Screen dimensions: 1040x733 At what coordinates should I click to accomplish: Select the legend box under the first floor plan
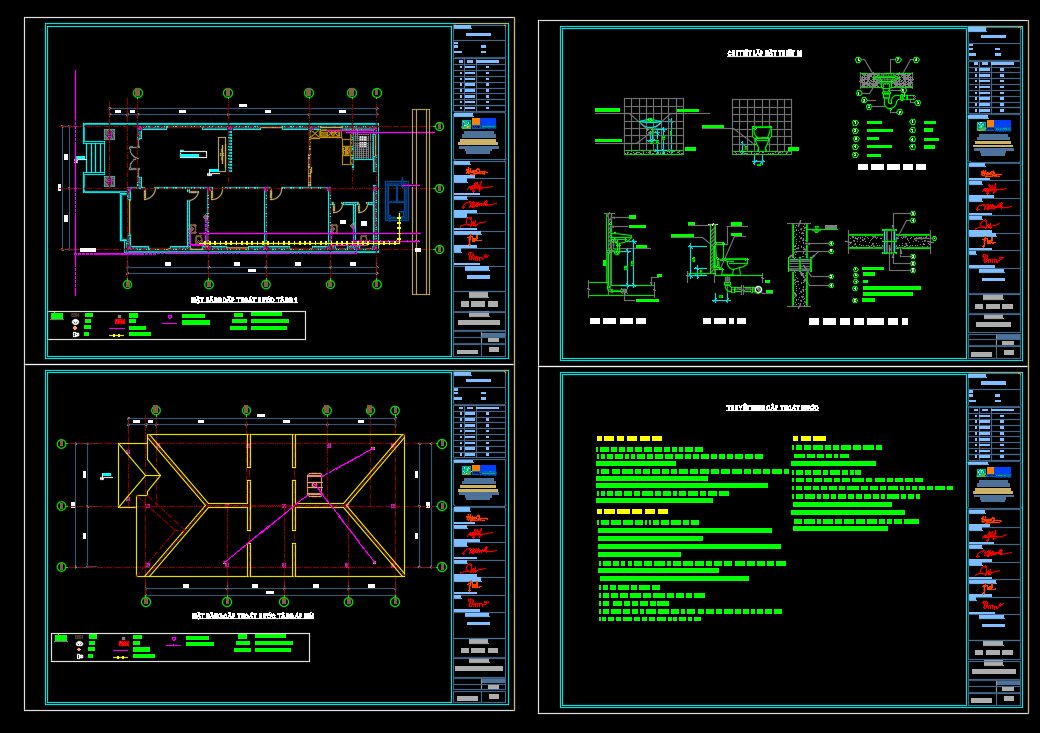tap(177, 325)
